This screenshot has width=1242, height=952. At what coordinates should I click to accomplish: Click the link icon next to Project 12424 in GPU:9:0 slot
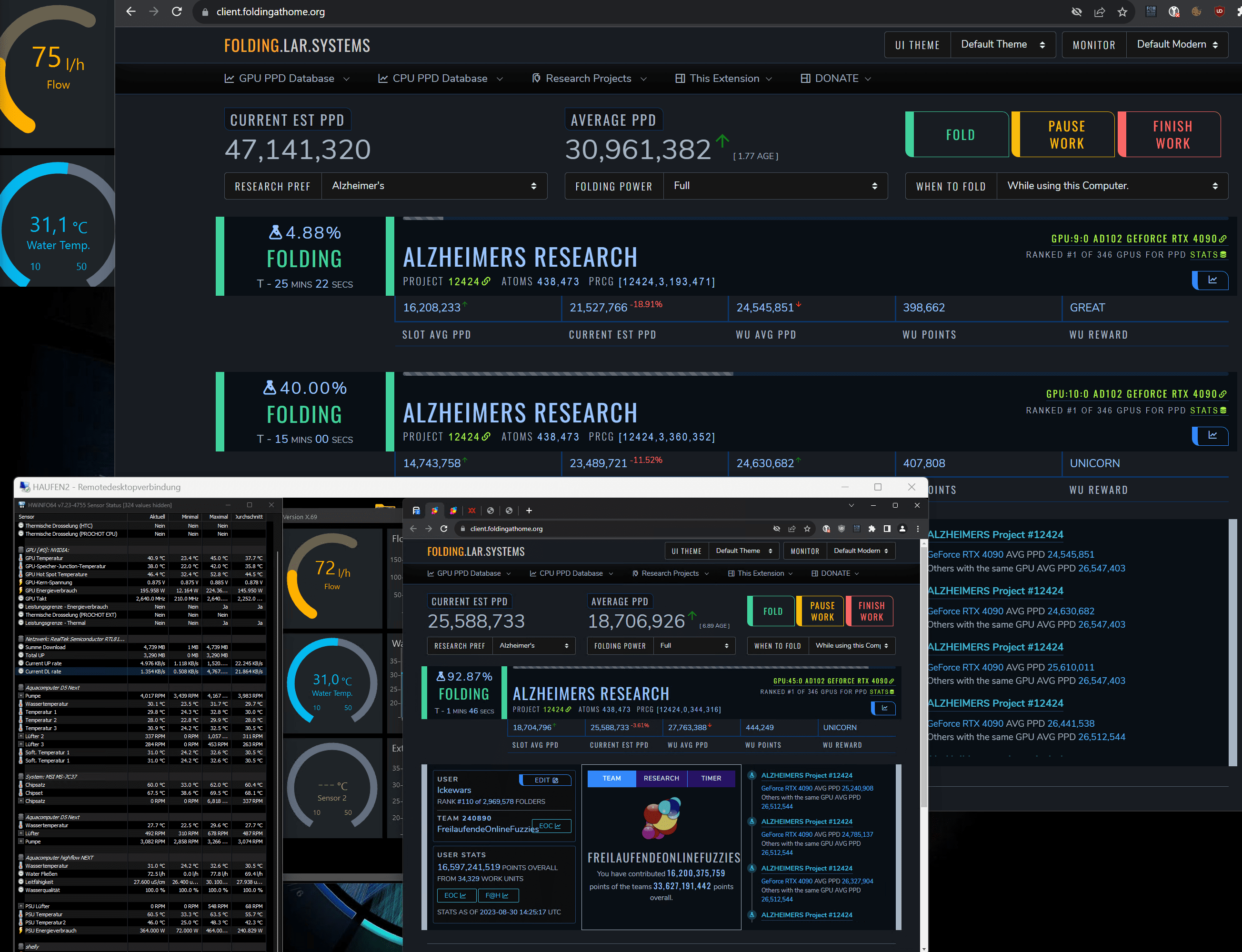486,281
